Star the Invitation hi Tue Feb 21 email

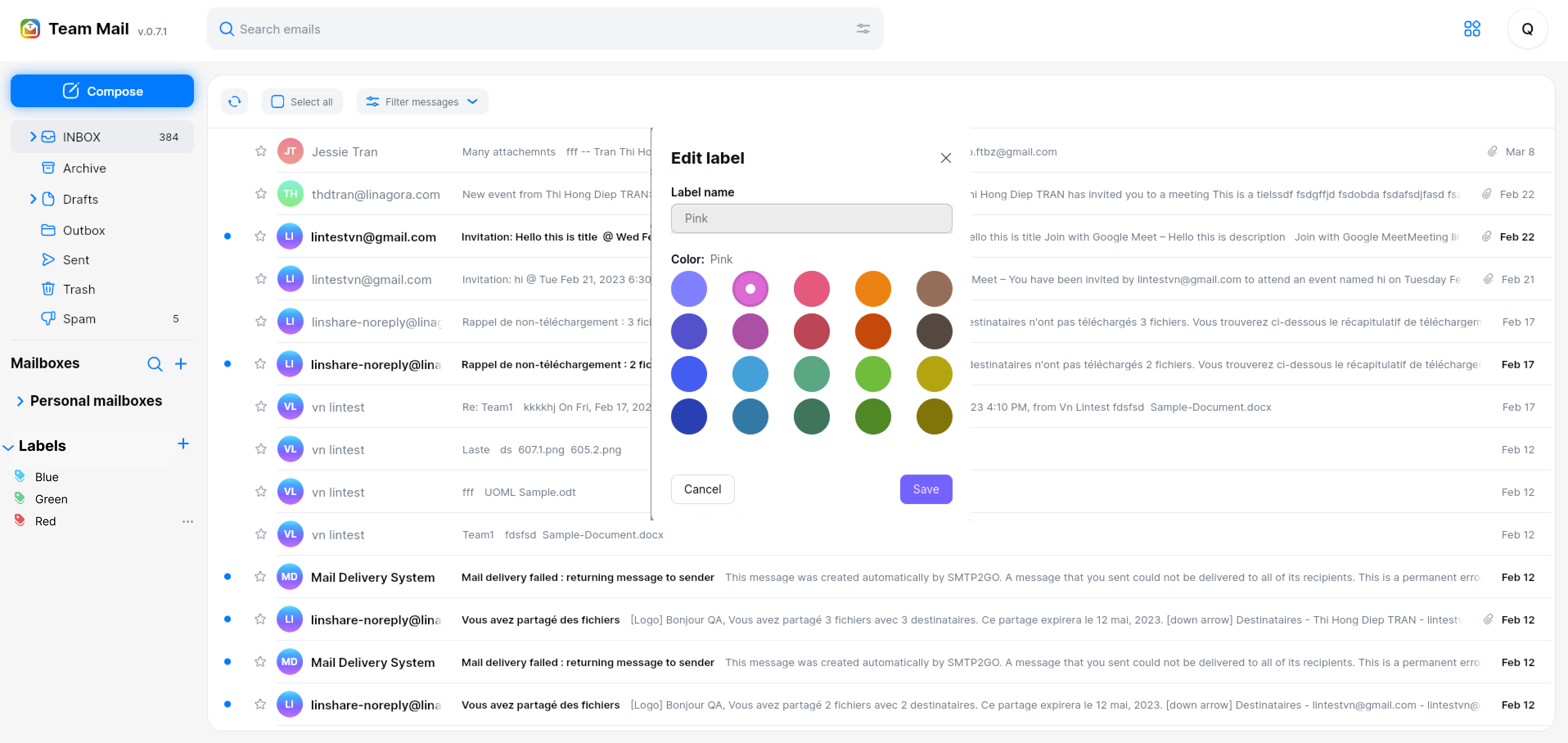(261, 279)
